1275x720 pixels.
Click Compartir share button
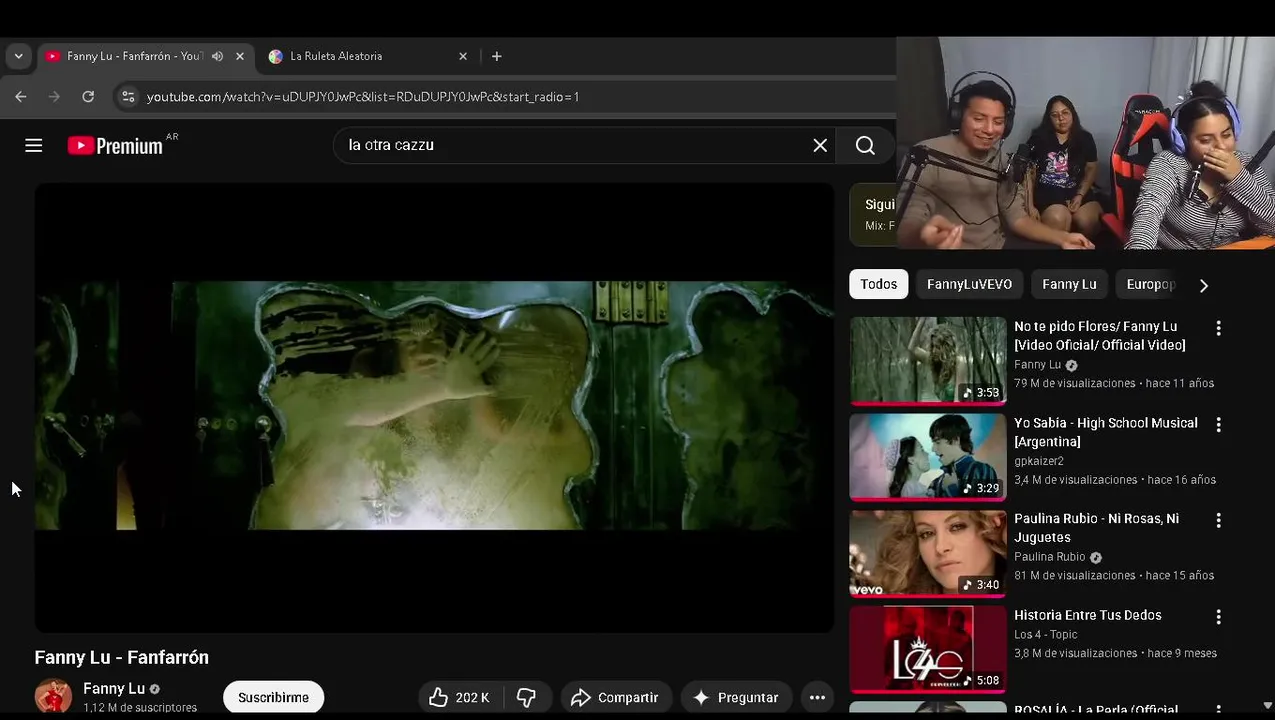616,697
